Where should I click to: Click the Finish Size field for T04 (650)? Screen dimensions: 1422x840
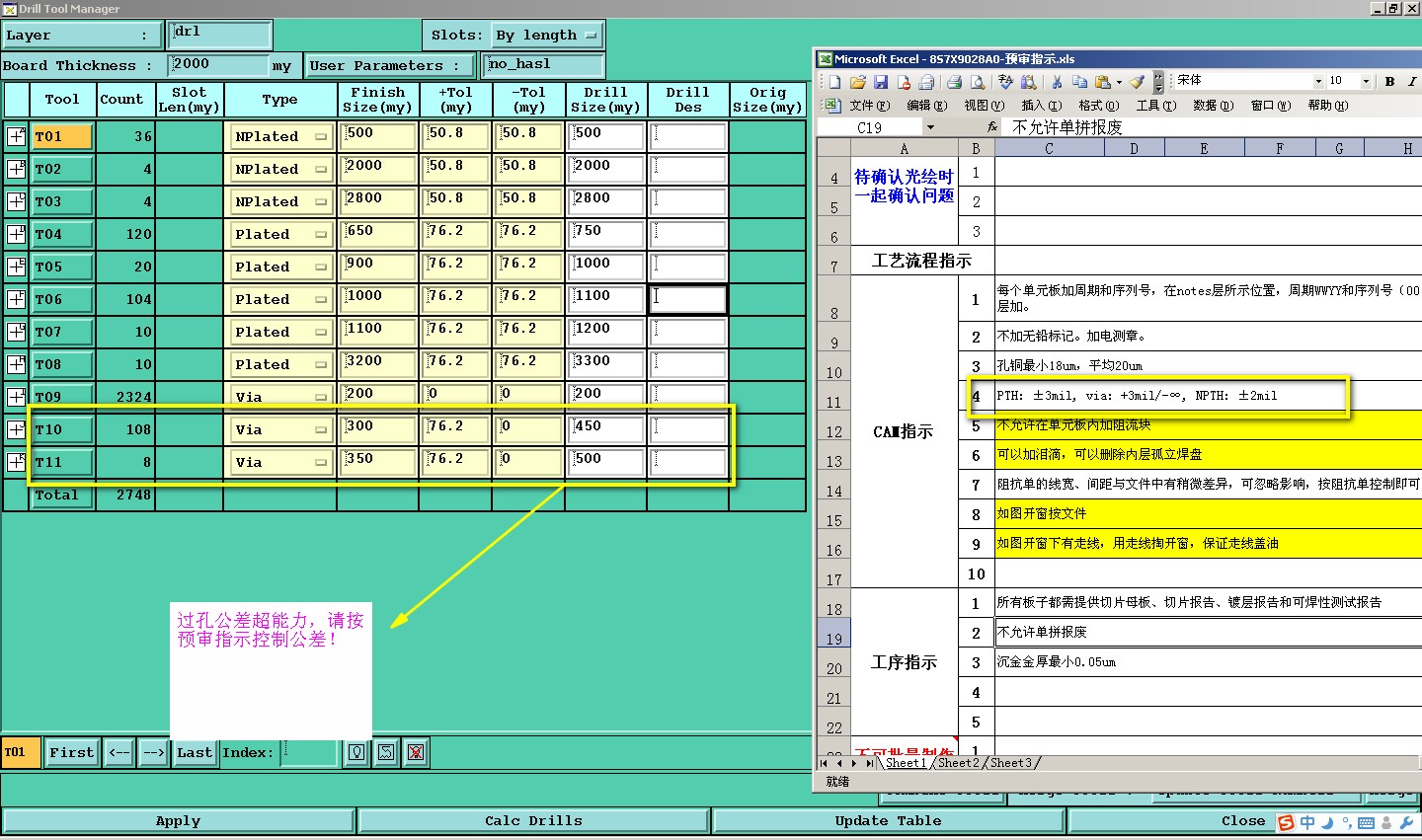377,234
